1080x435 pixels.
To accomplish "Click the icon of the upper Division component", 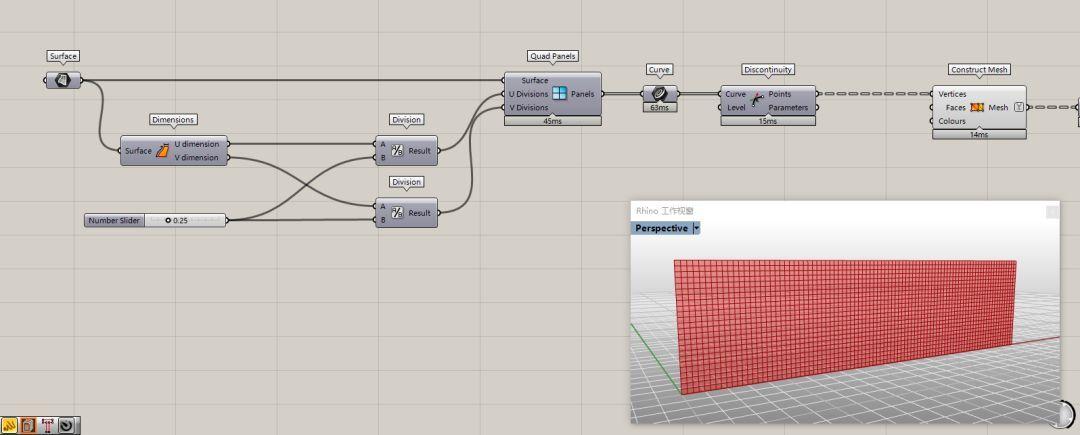I will pyautogui.click(x=397, y=151).
